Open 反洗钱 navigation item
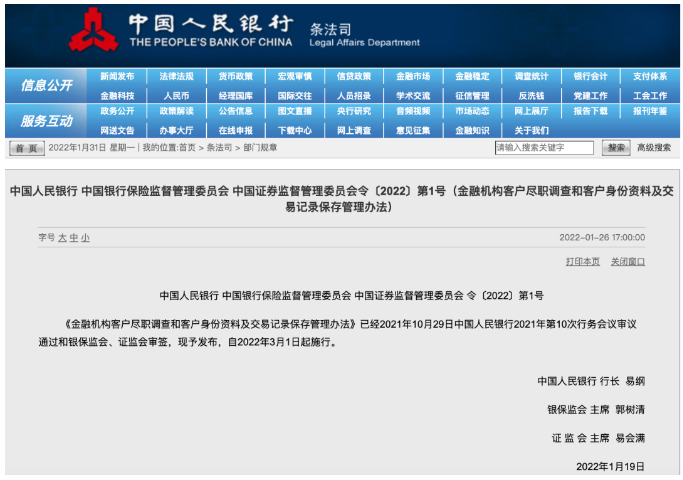This screenshot has width=683, height=480. (x=531, y=96)
